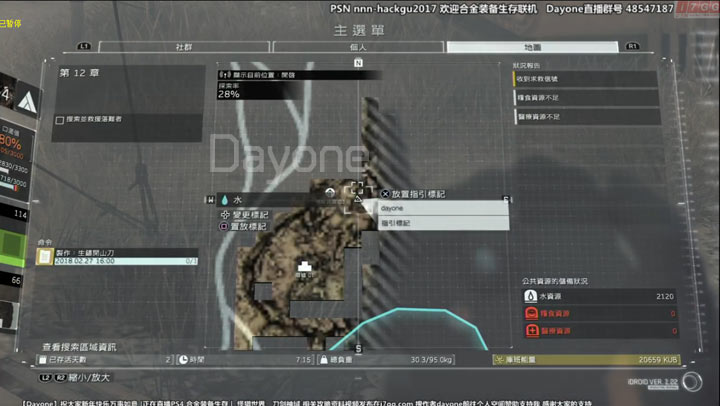Click the 糧食資源 food icon
This screenshot has width=720, height=406.
coord(531,313)
